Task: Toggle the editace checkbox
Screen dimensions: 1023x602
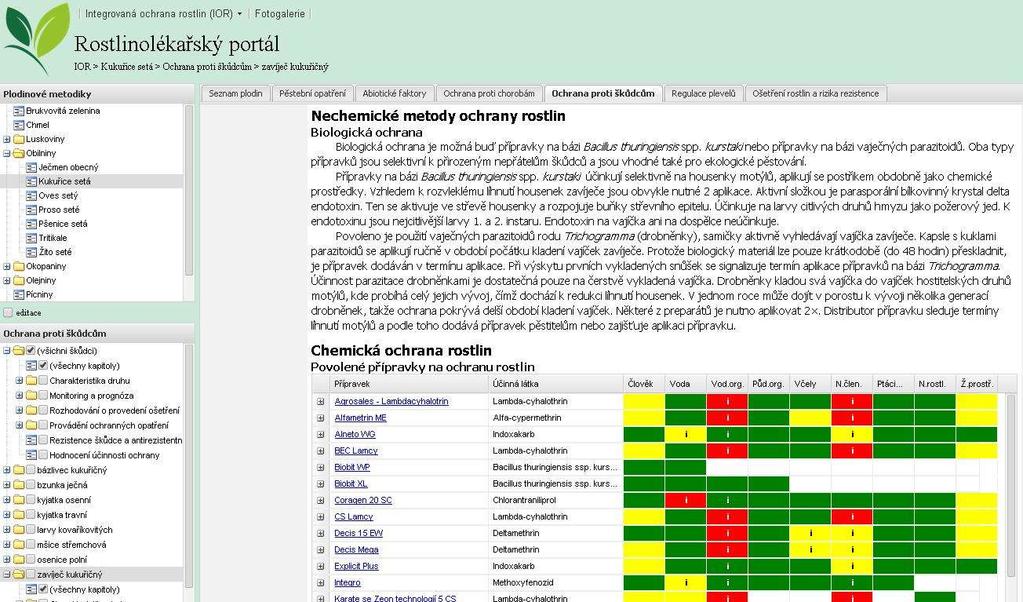Action: point(8,313)
